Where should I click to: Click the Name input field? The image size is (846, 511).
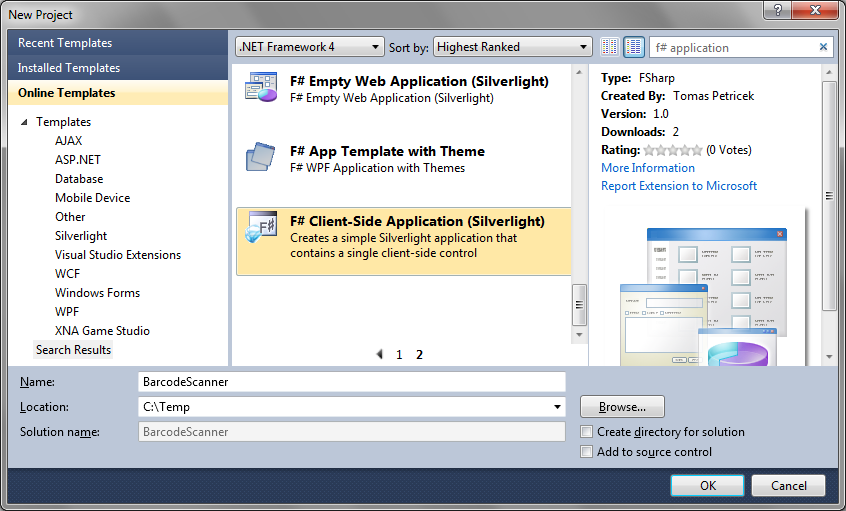pos(351,382)
